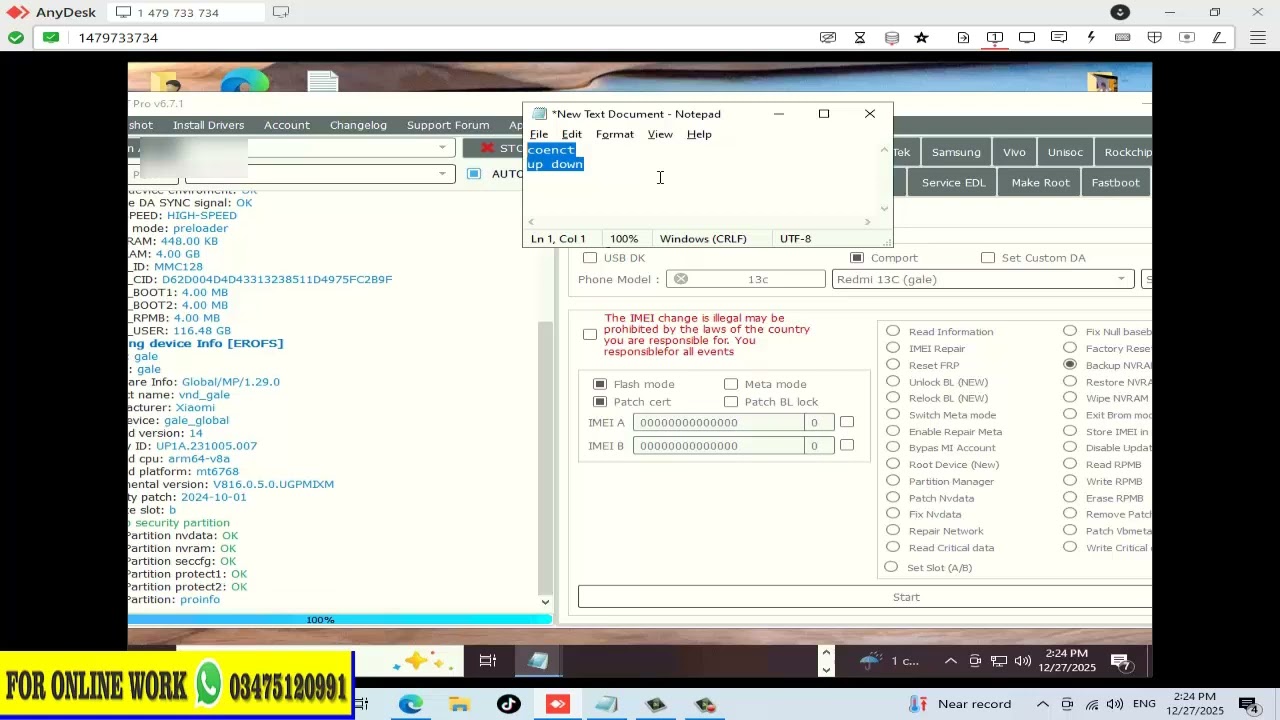Switch to the Samsung tab
Image resolution: width=1280 pixels, height=720 pixels.
click(956, 152)
